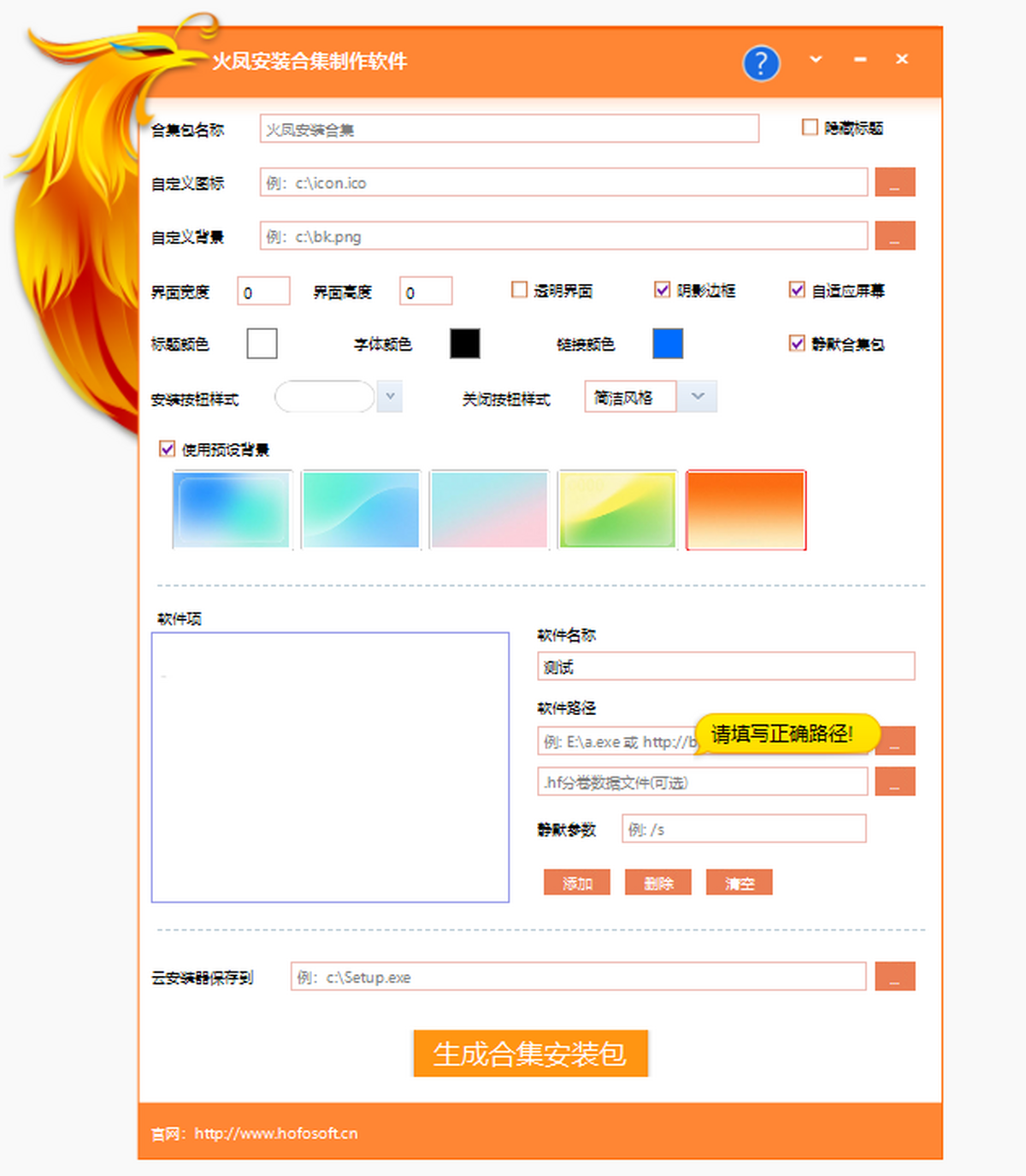The image size is (1026, 1176).
Task: Toggle the 透明界面 checkbox
Action: [519, 290]
